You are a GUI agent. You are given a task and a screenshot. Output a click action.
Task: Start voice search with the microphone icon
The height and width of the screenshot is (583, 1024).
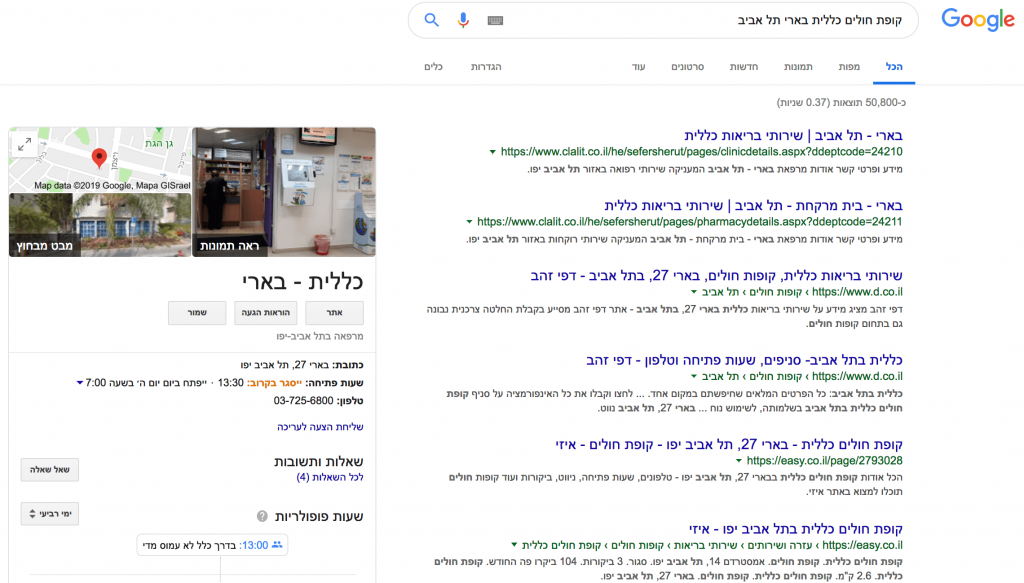tap(463, 20)
